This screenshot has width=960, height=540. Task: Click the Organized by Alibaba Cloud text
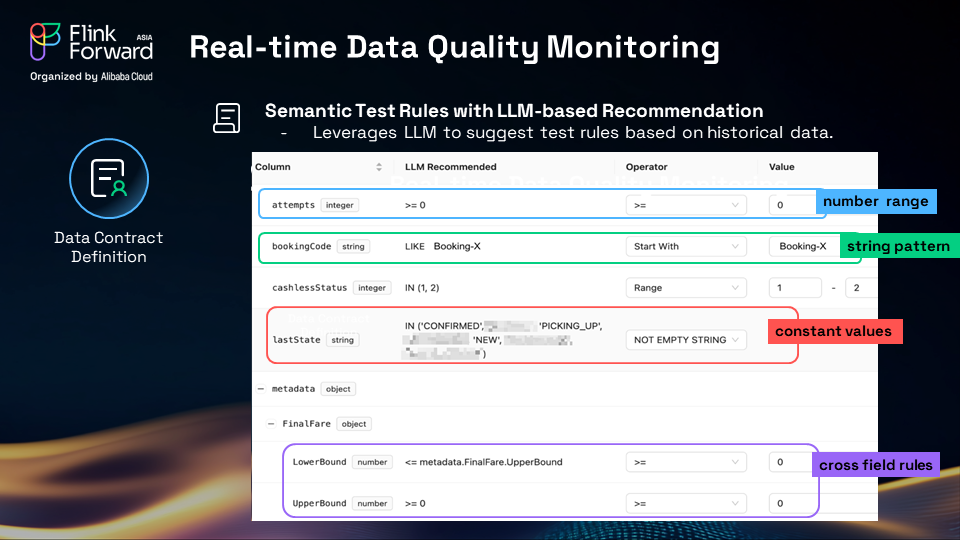(91, 77)
